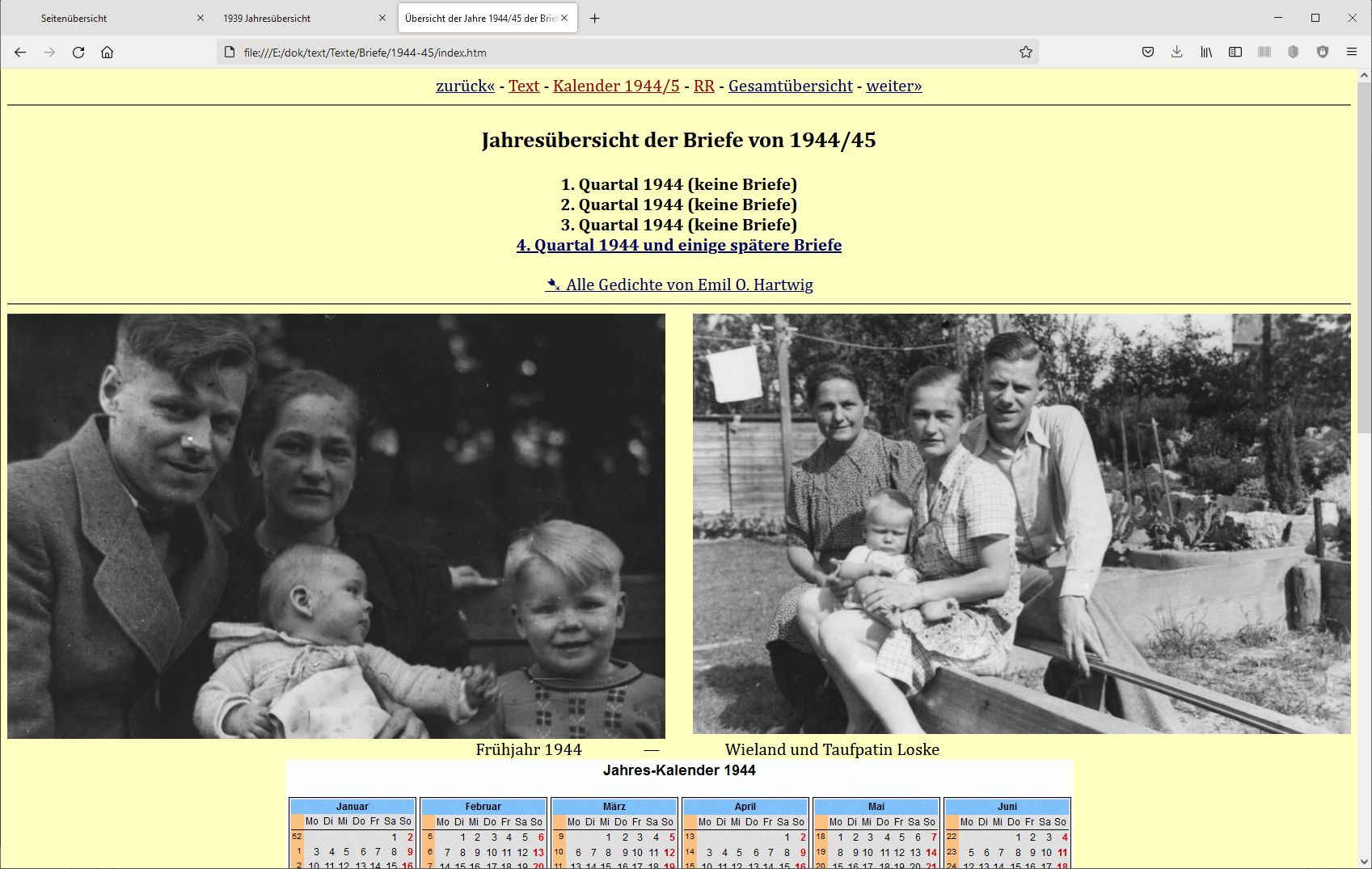This screenshot has width=1372, height=869.
Task: Click the weiter» navigation link
Action: 893,86
